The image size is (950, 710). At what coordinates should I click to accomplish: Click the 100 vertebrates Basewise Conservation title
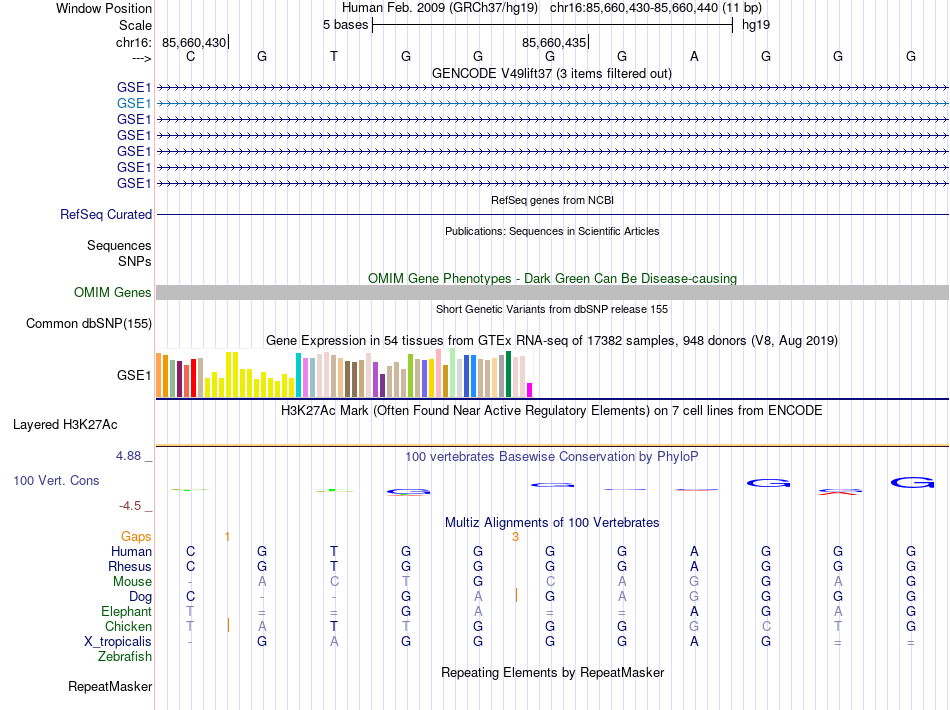pos(552,456)
